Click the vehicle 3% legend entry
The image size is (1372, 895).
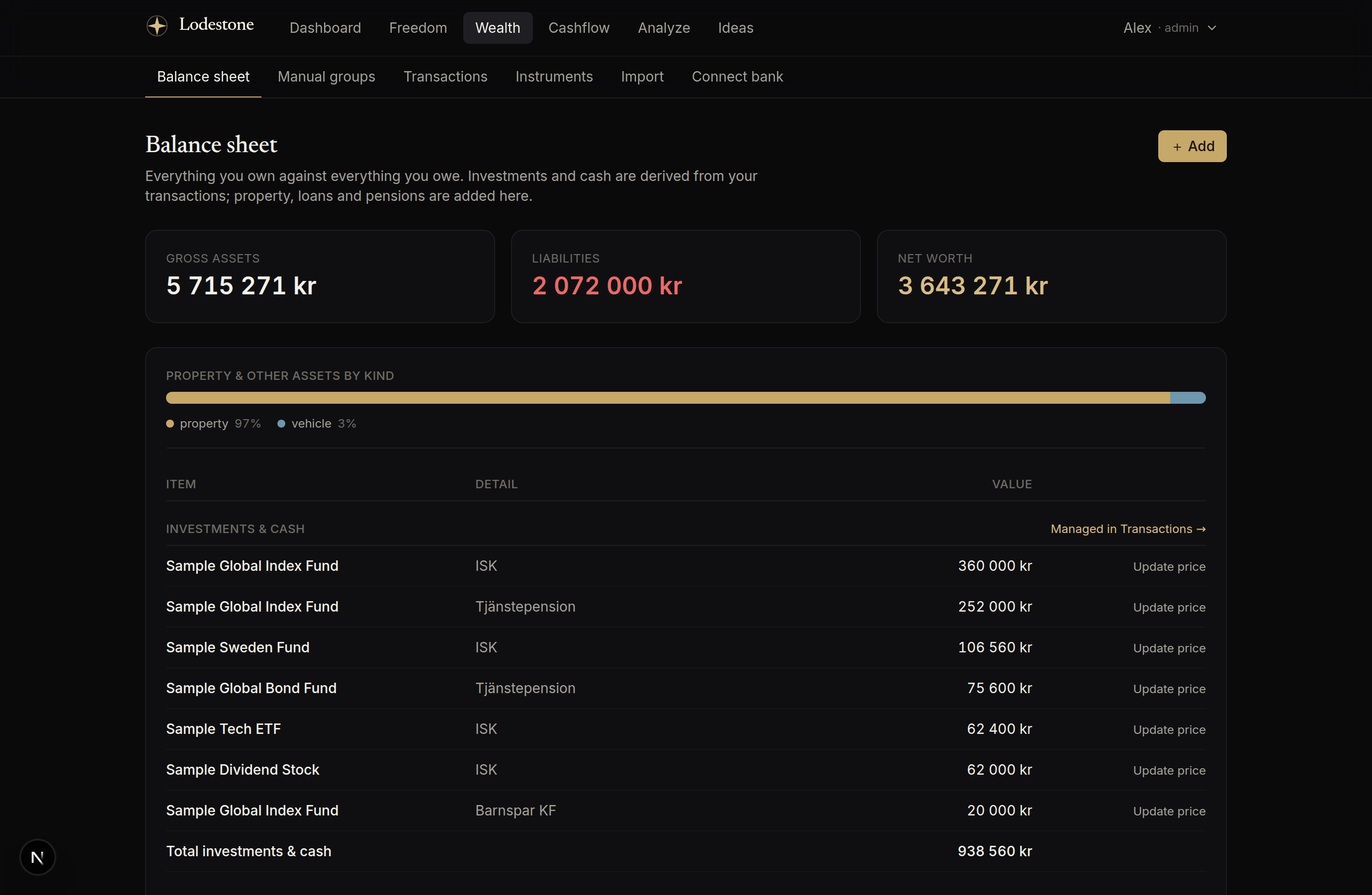click(317, 424)
